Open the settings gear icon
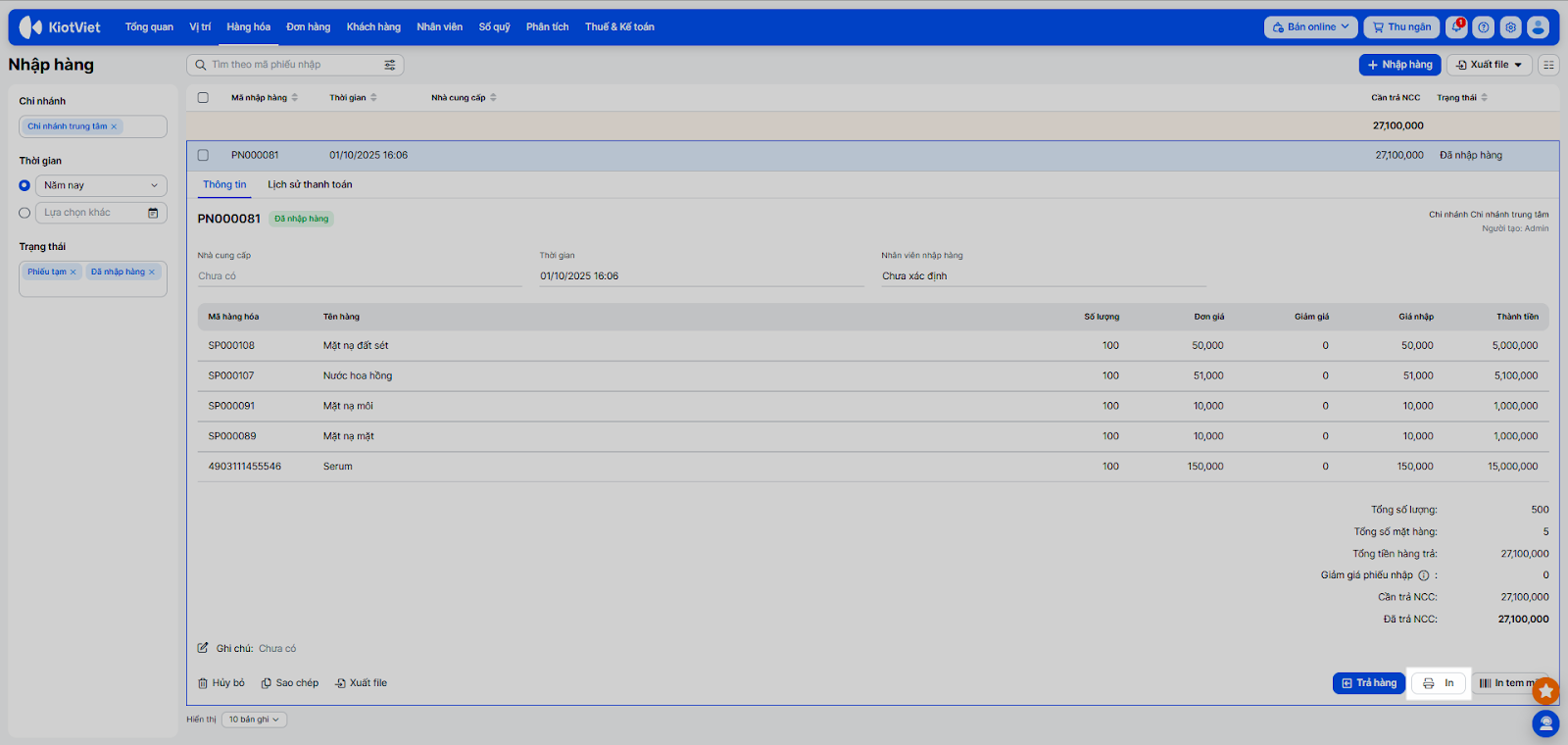 (x=1511, y=27)
